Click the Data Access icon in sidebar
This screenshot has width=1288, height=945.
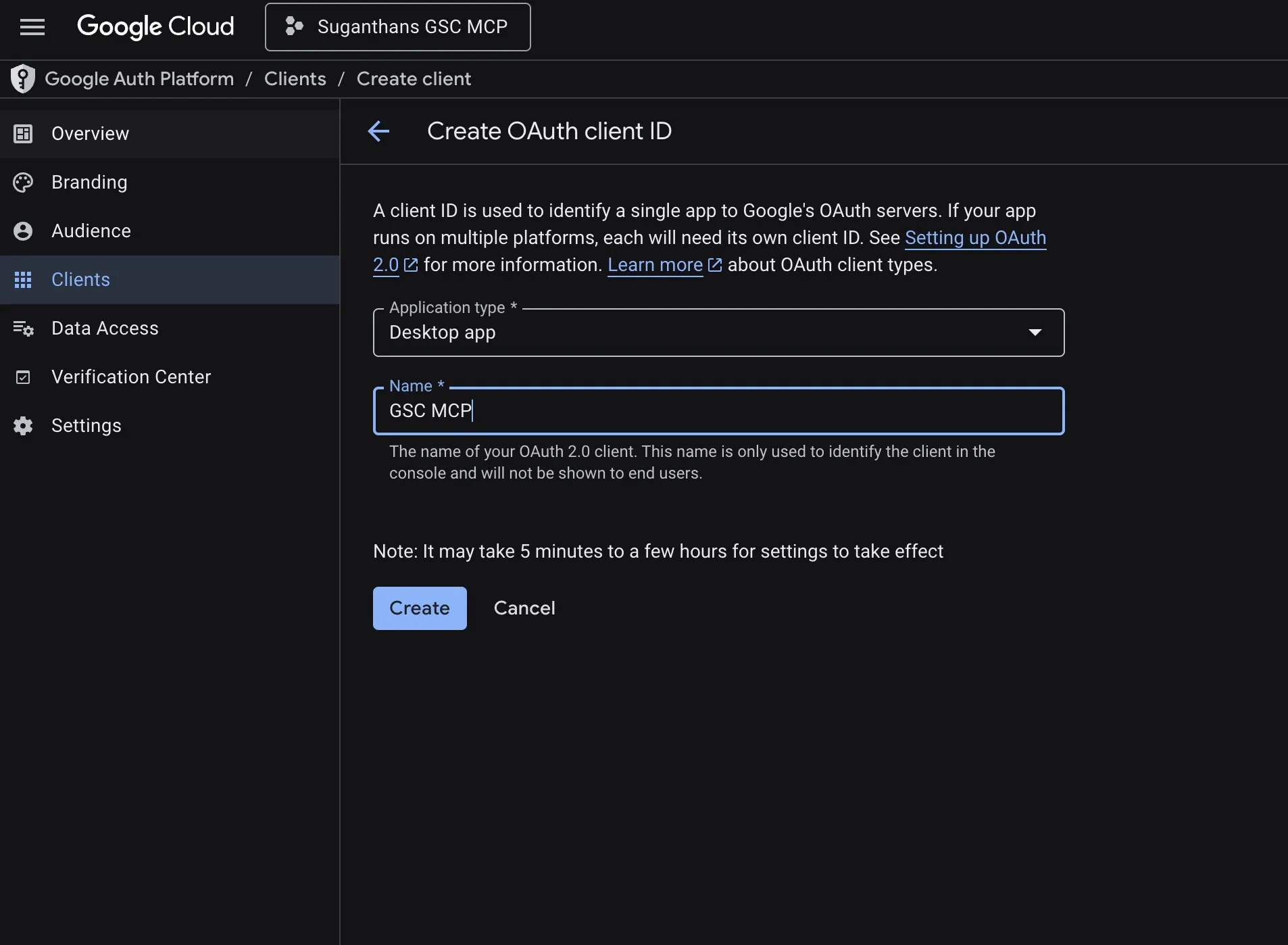click(x=23, y=329)
